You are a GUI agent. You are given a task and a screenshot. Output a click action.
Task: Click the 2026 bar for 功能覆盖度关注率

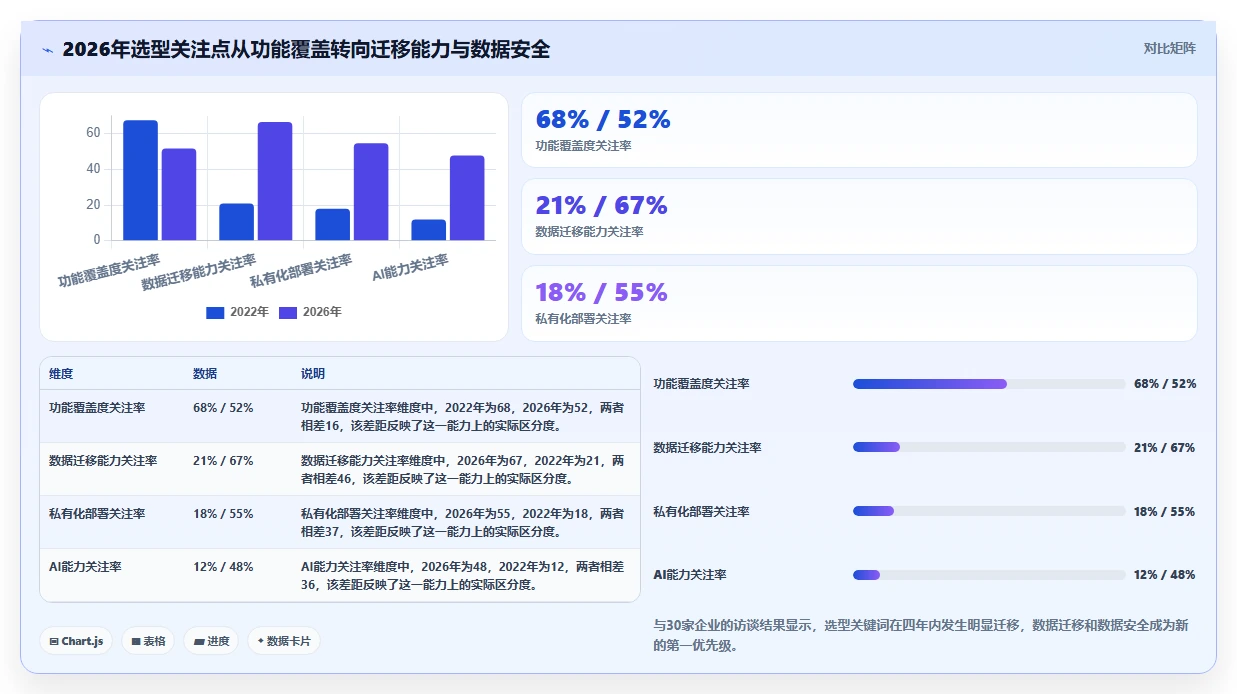[x=179, y=194]
